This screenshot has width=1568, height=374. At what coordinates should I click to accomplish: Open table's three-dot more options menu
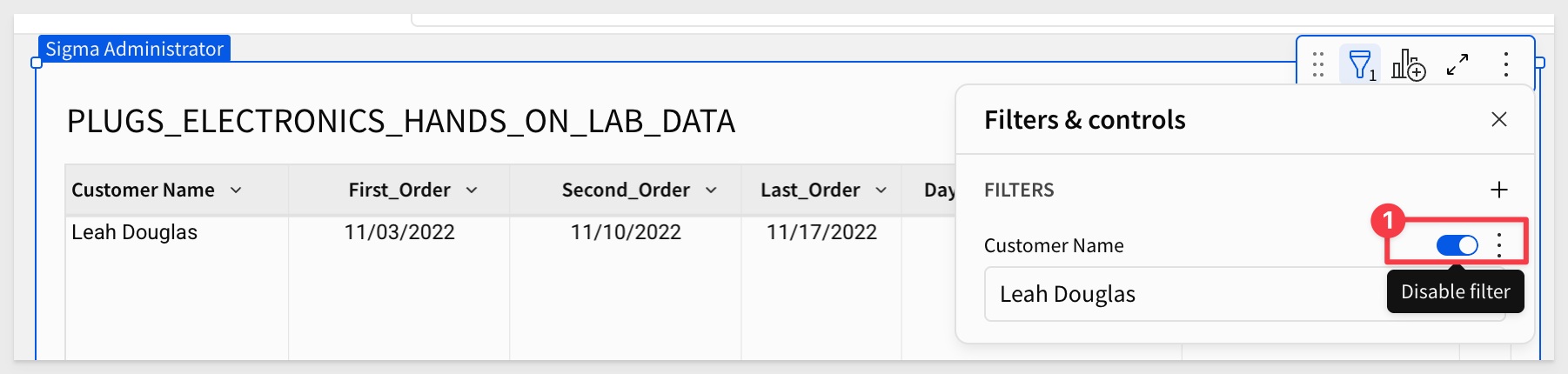pos(1505,64)
